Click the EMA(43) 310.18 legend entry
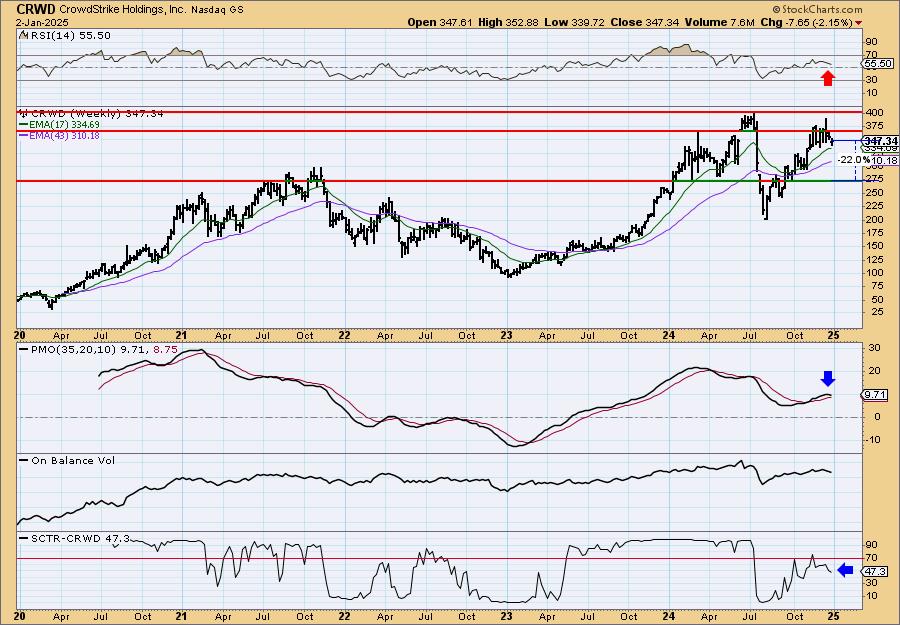This screenshot has width=900, height=625. click(60, 135)
